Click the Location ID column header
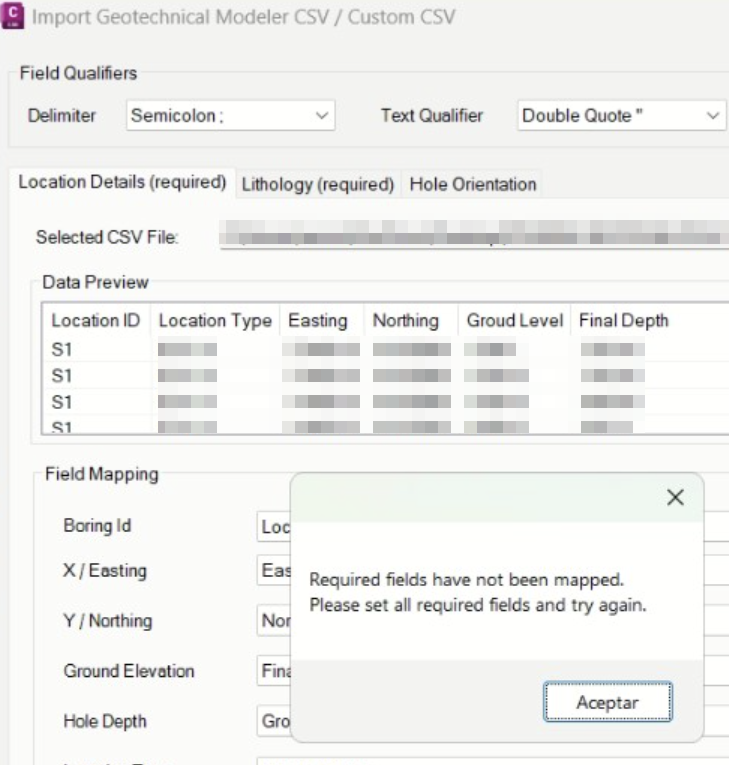729x765 pixels. coord(98,321)
